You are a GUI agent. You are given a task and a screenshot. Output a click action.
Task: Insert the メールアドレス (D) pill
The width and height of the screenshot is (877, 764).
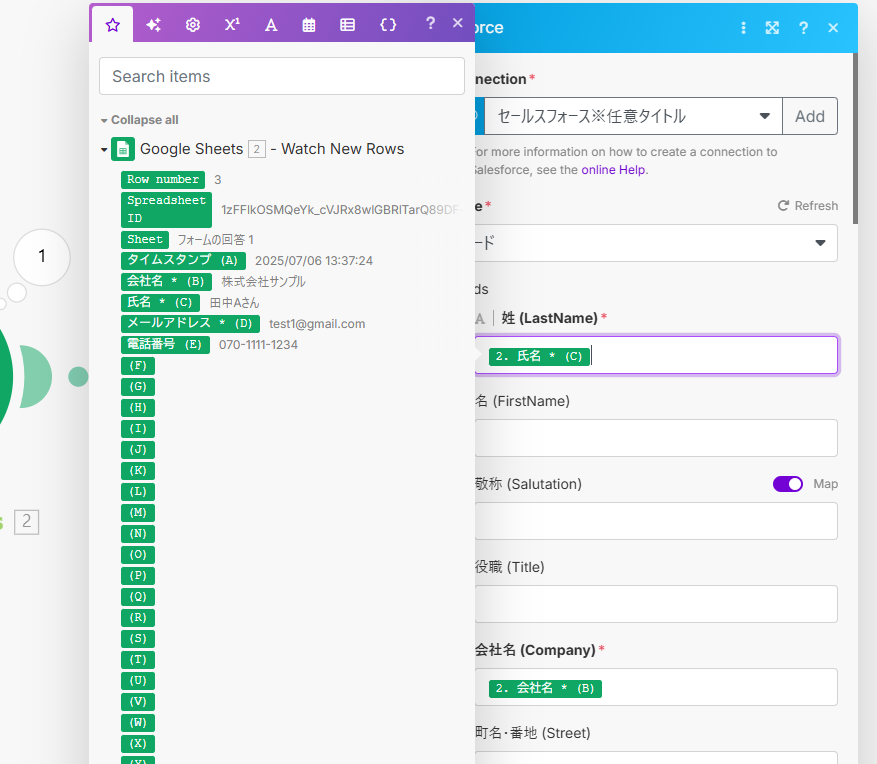(x=190, y=323)
